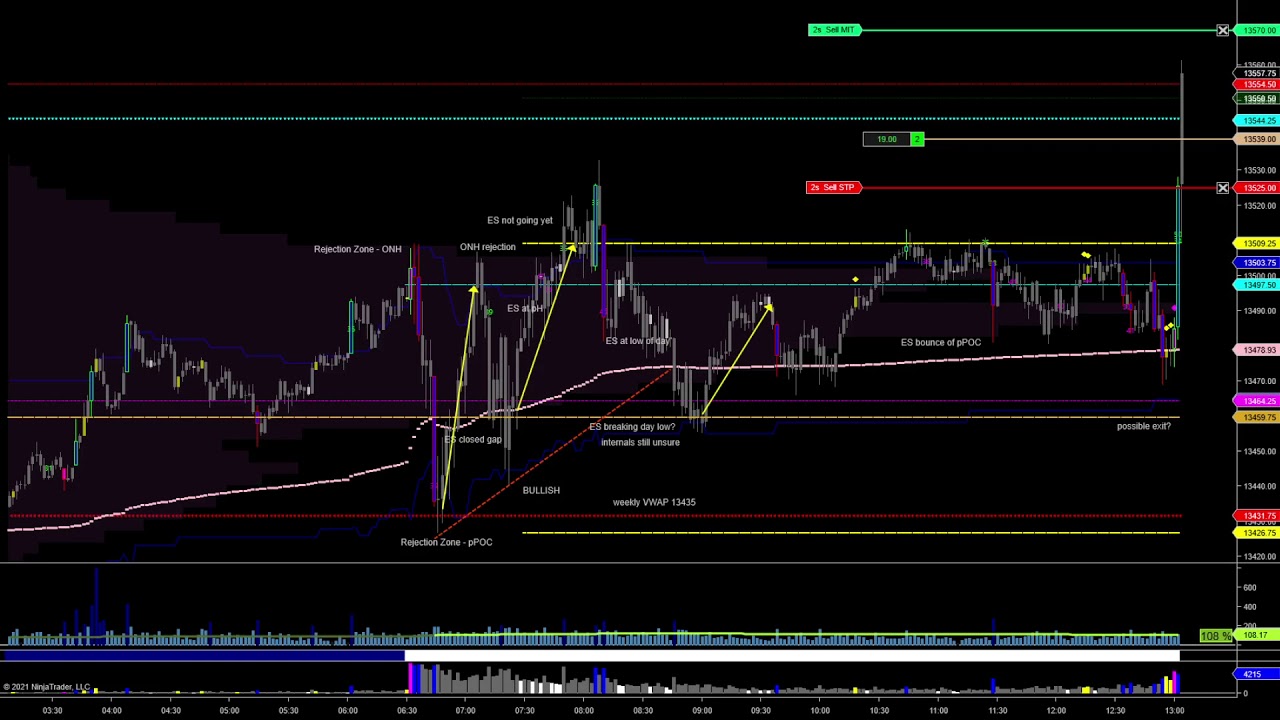Click the 13557.75 current price marker

(x=1257, y=73)
